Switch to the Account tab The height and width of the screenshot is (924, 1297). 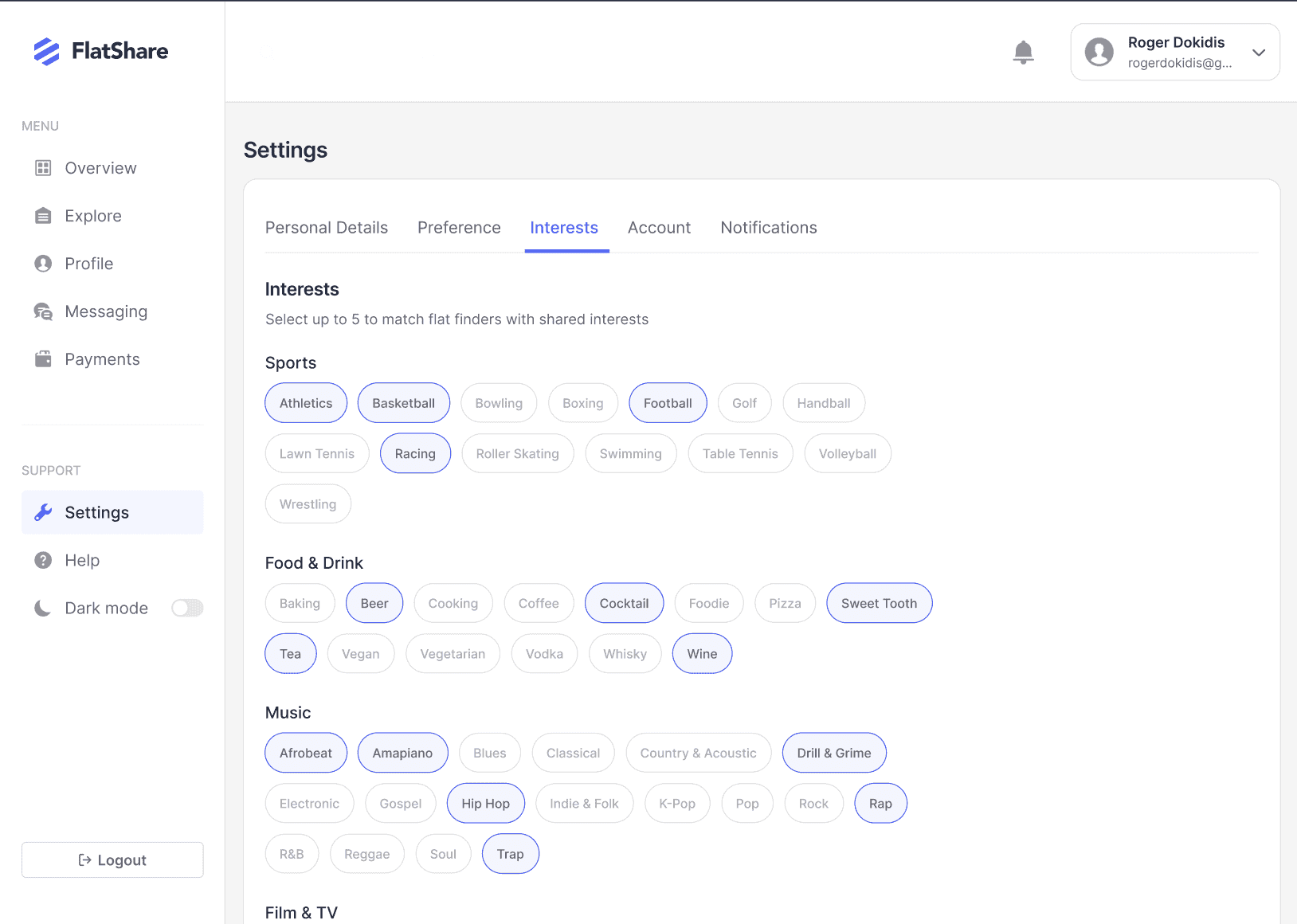tap(659, 228)
